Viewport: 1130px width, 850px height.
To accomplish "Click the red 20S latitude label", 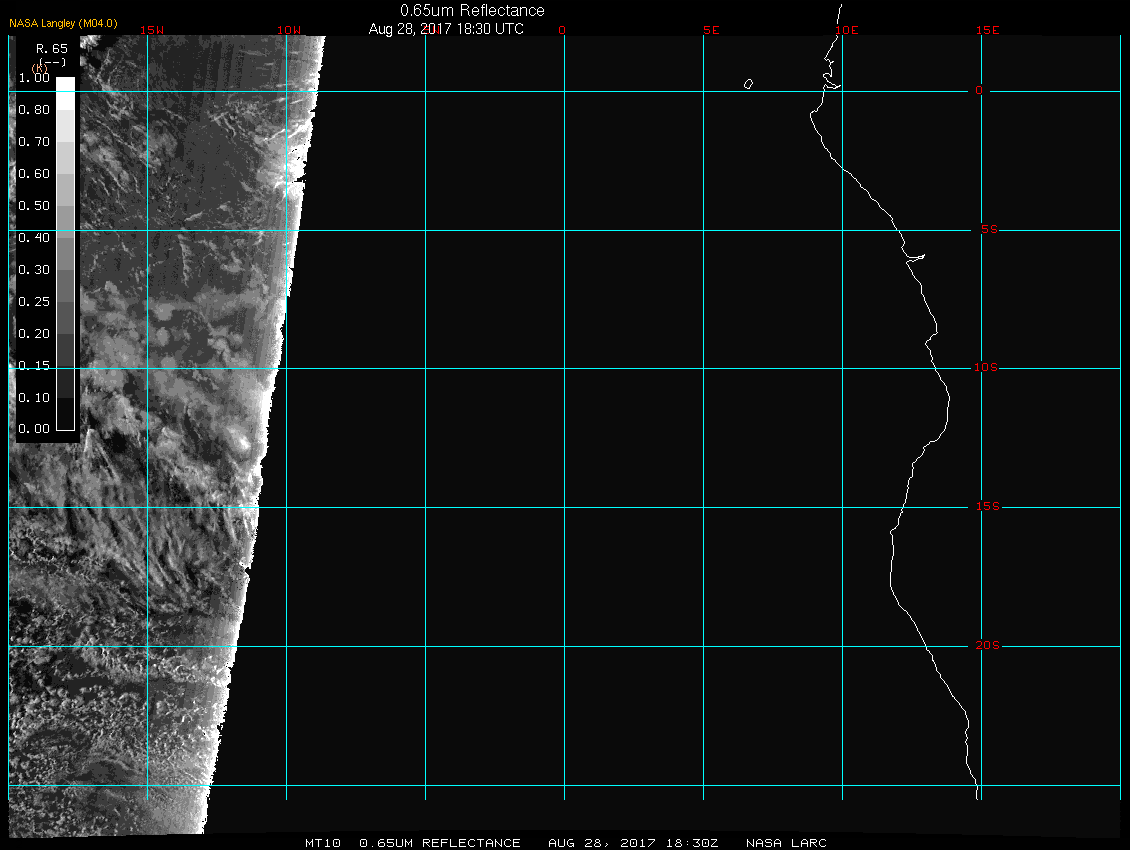I will (986, 646).
